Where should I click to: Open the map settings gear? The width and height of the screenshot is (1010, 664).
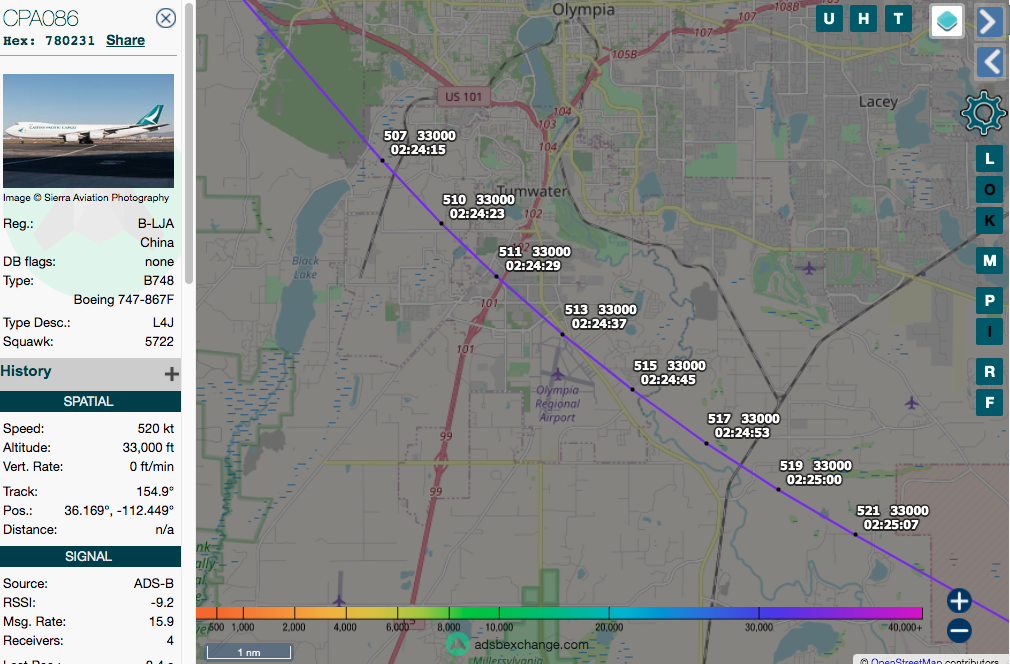coord(983,113)
